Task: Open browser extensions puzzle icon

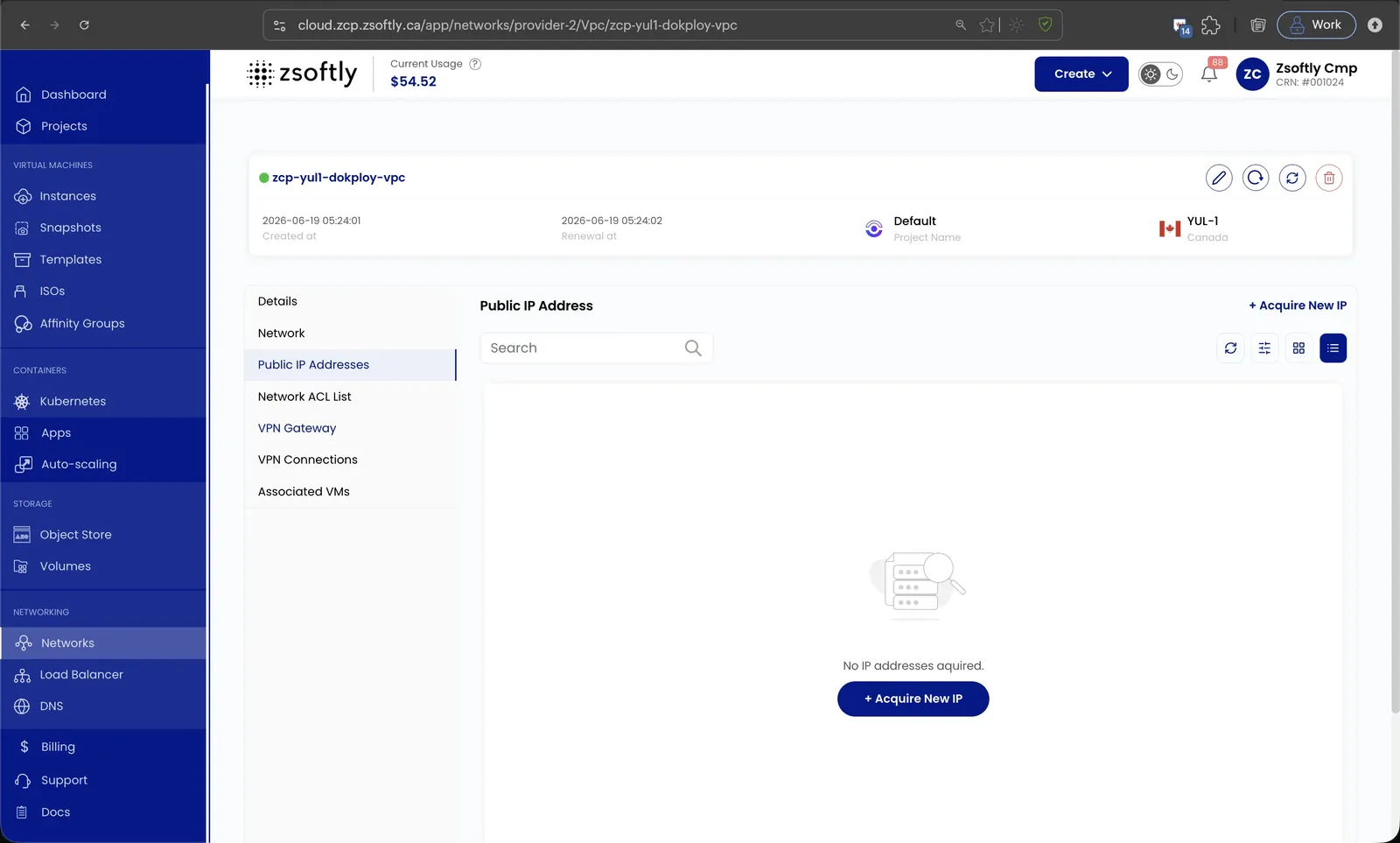Action: coord(1211,25)
